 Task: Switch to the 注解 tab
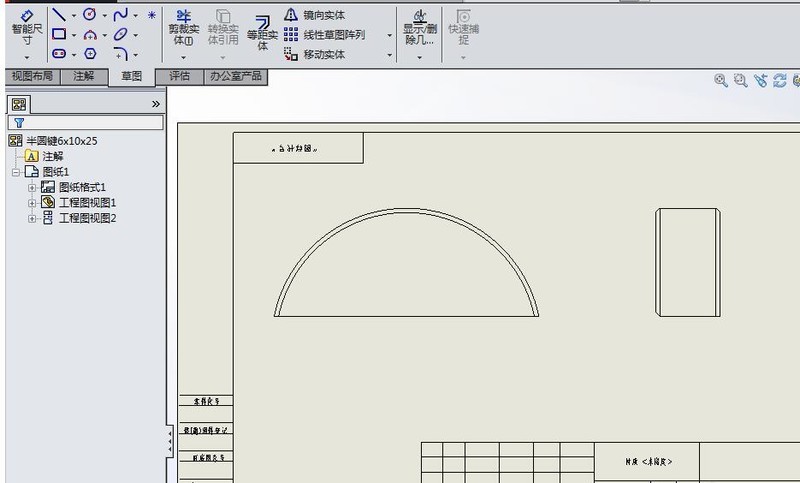[84, 77]
